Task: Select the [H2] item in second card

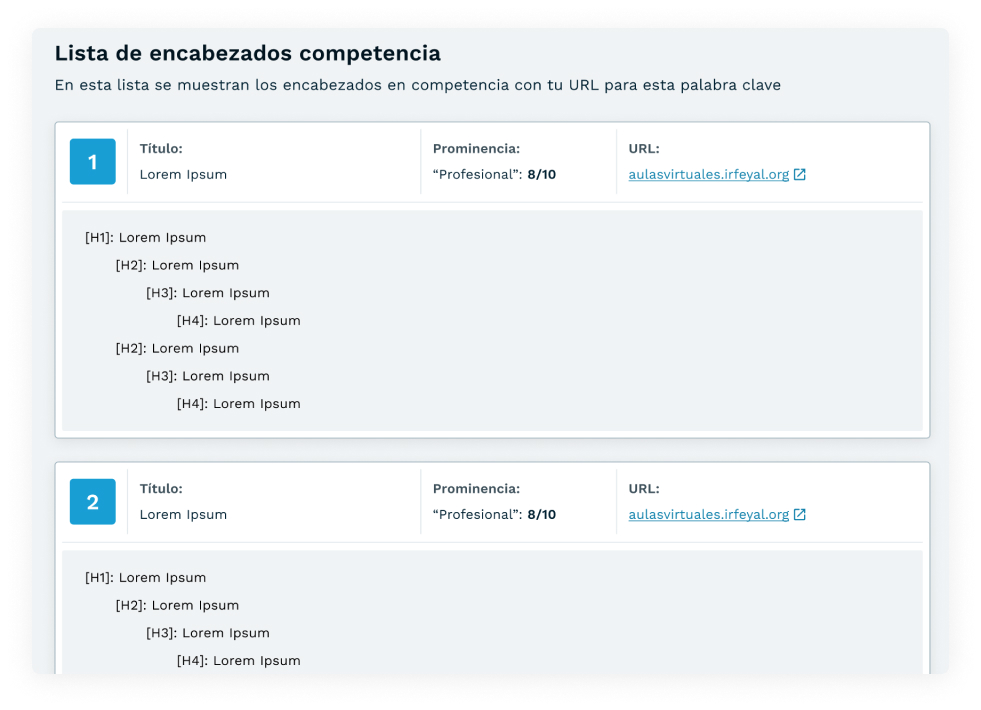Action: click(x=177, y=606)
